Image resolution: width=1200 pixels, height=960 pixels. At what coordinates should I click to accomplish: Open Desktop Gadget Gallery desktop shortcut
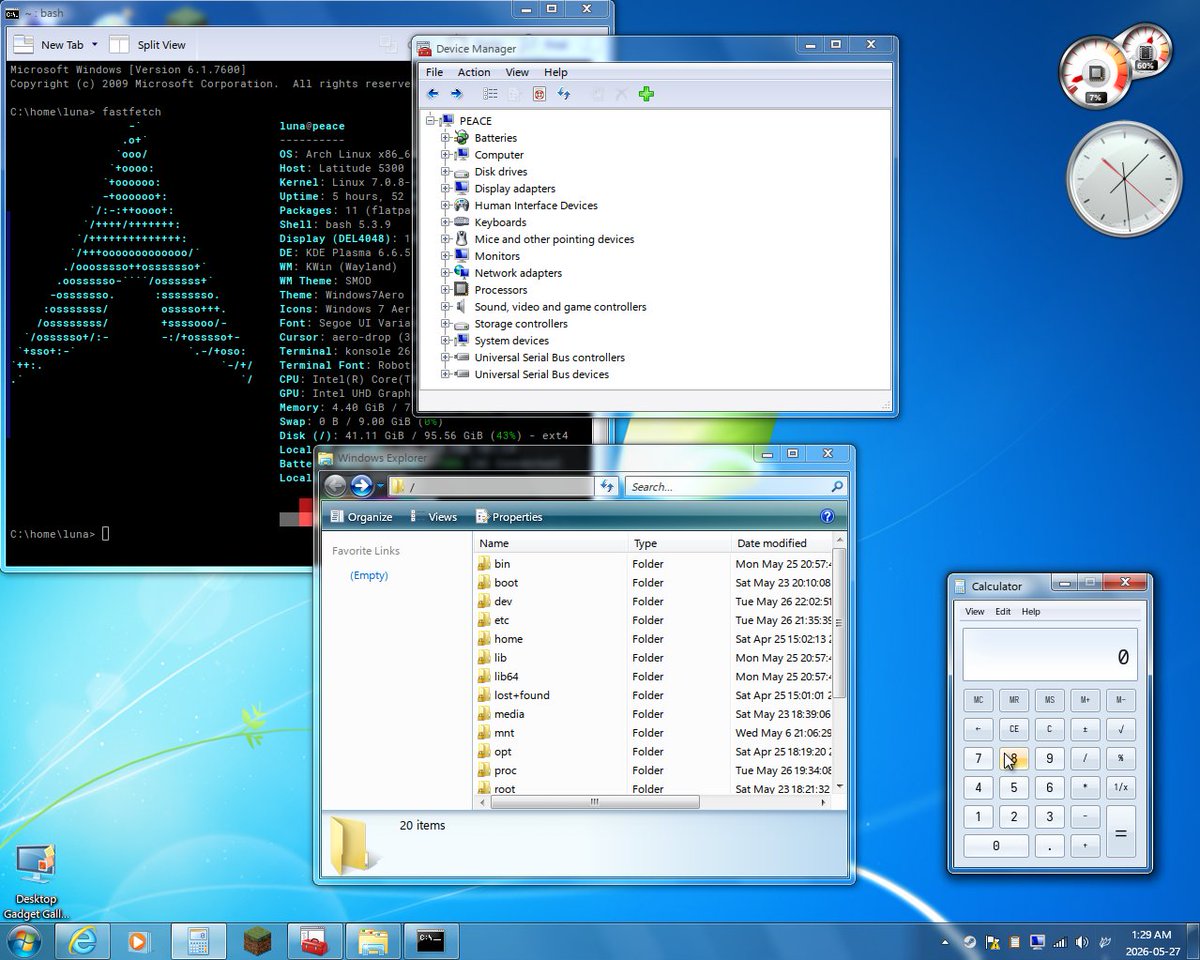[x=36, y=881]
